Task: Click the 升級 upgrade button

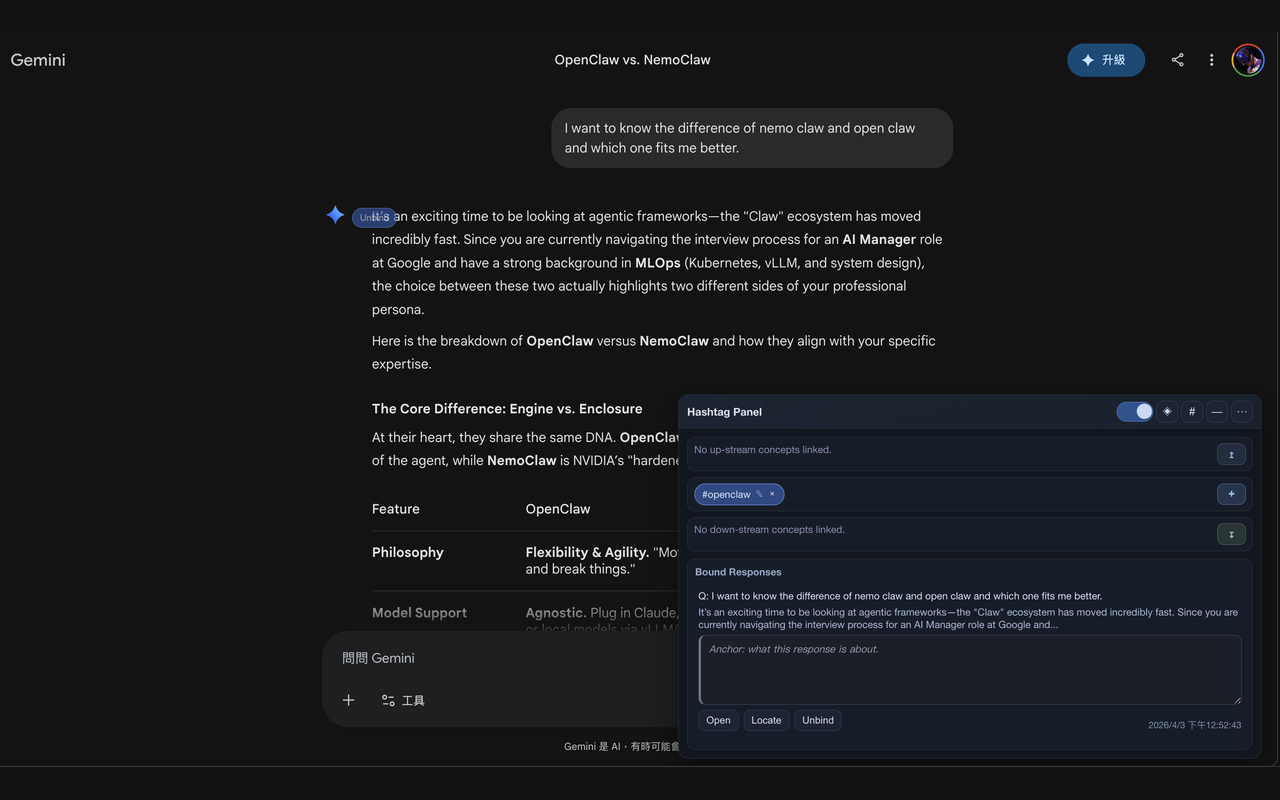Action: 1106,59
